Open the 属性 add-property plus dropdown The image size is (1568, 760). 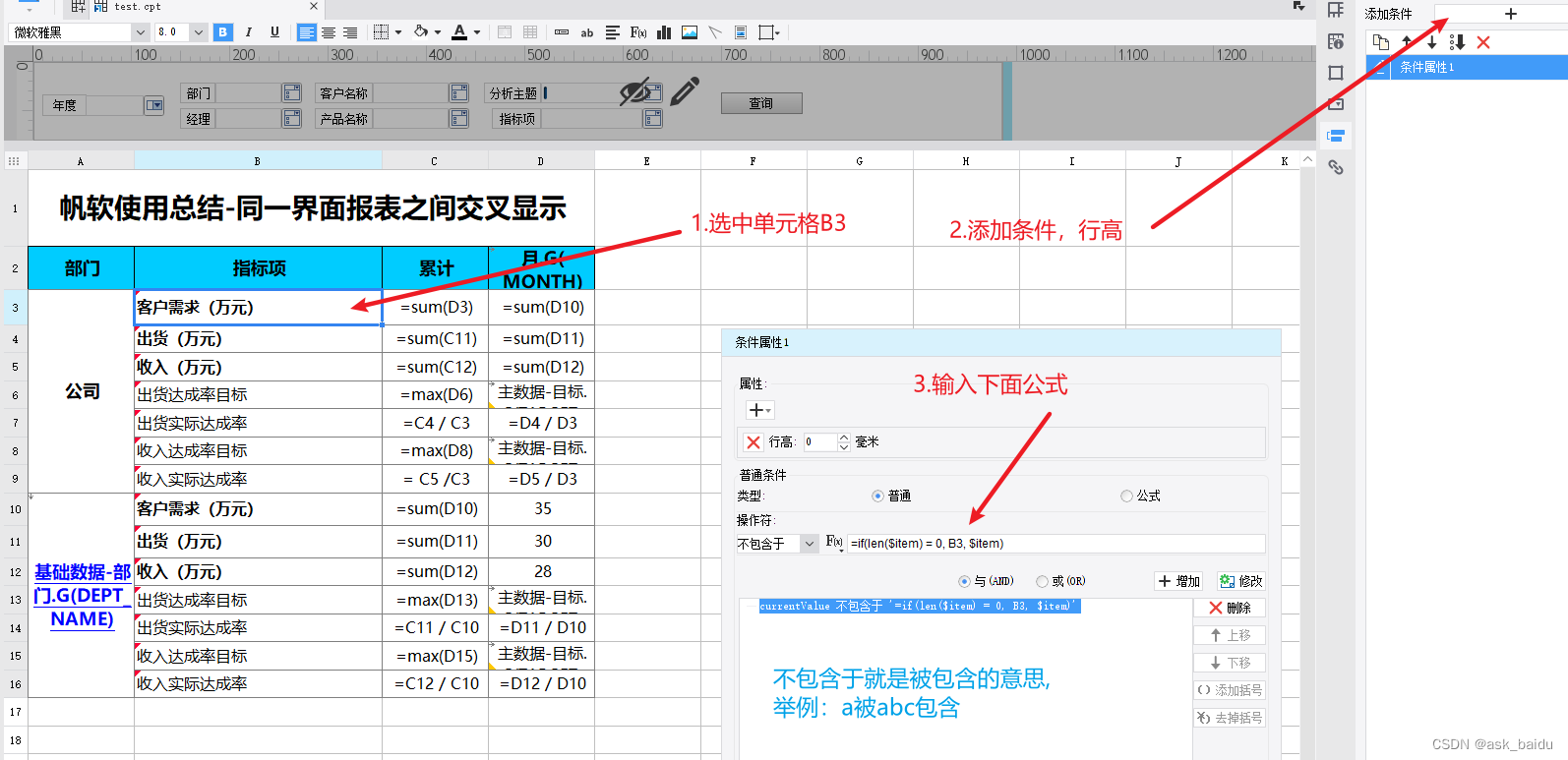click(760, 410)
